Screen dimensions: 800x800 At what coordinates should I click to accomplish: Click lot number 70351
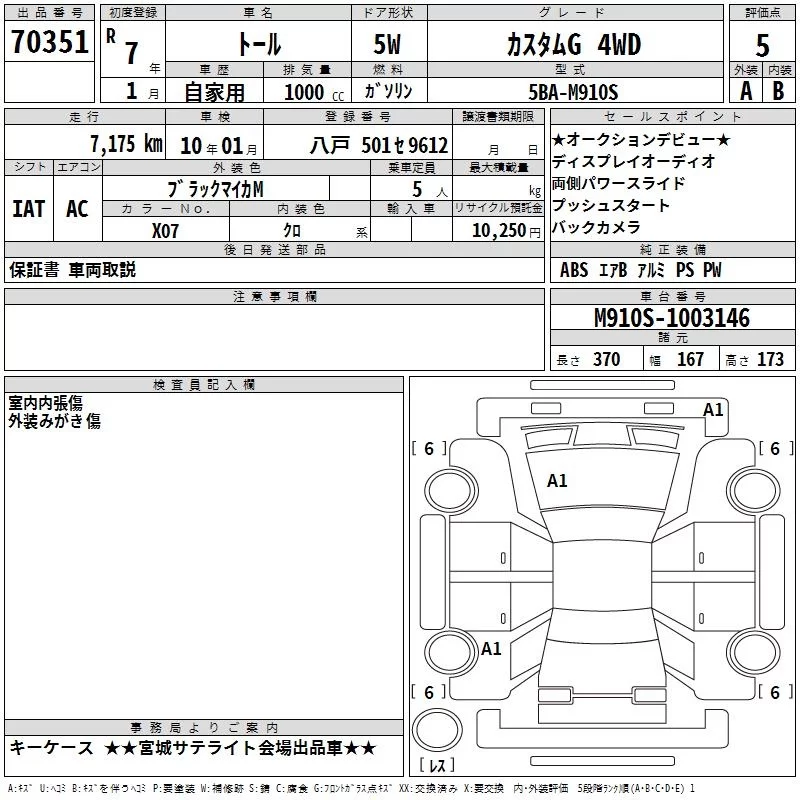click(x=49, y=41)
